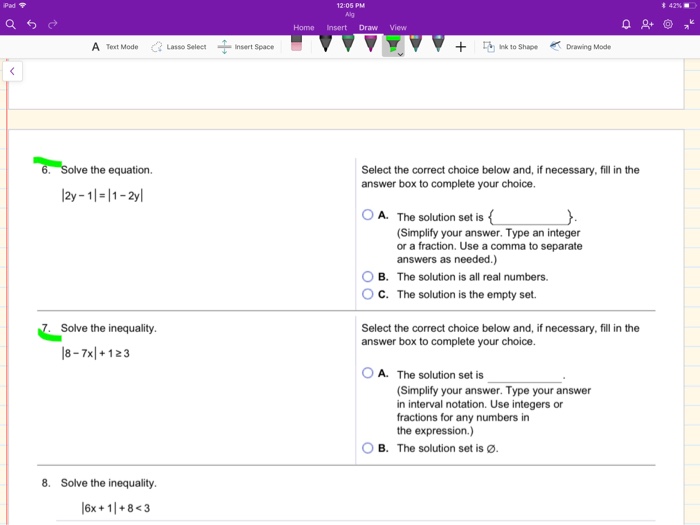
Task: Open notifications bell
Action: (x=626, y=24)
